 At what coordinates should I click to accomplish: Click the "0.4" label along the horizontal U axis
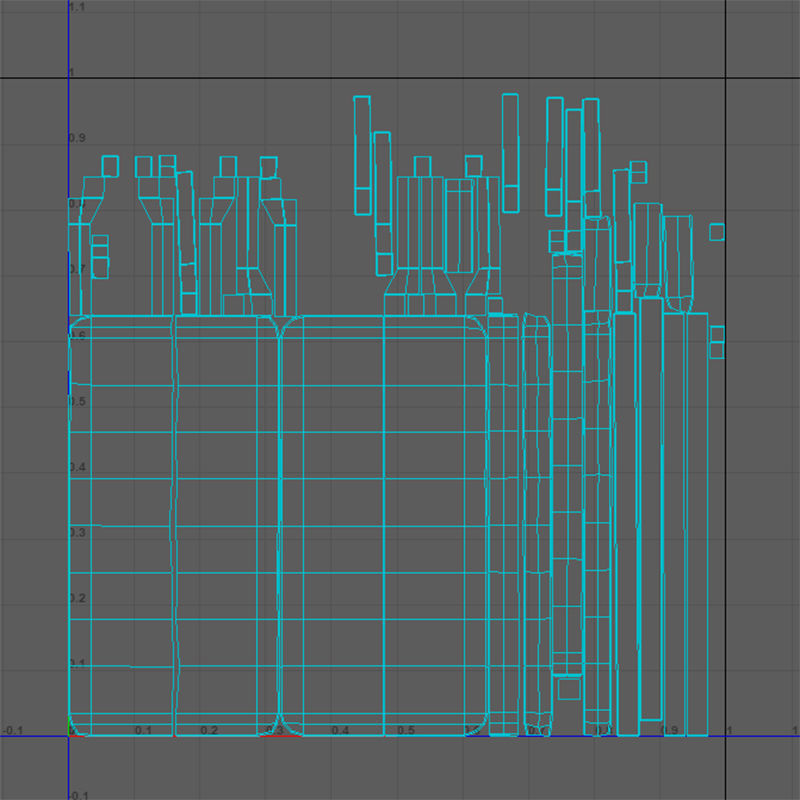pos(340,730)
